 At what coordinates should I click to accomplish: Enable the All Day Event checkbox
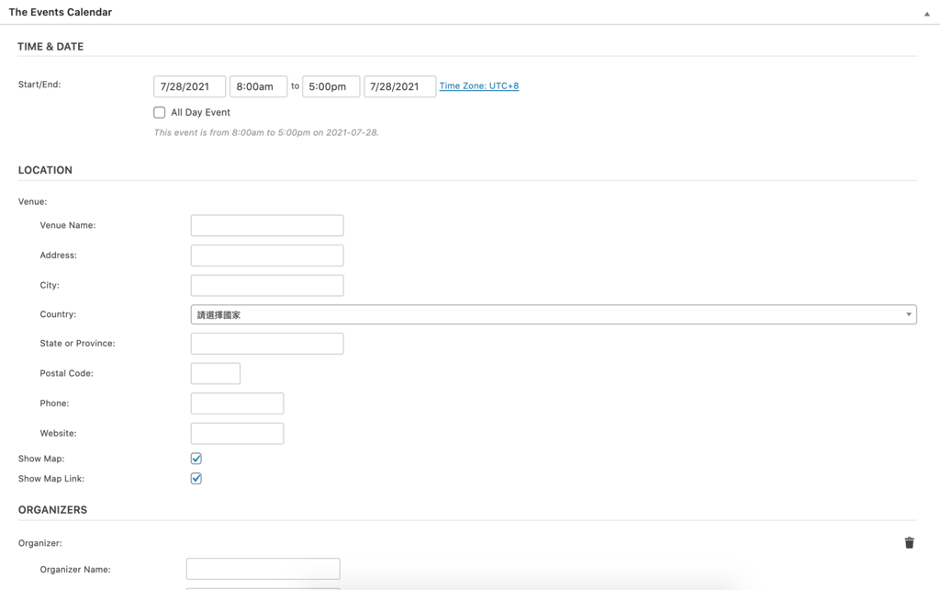(159, 113)
